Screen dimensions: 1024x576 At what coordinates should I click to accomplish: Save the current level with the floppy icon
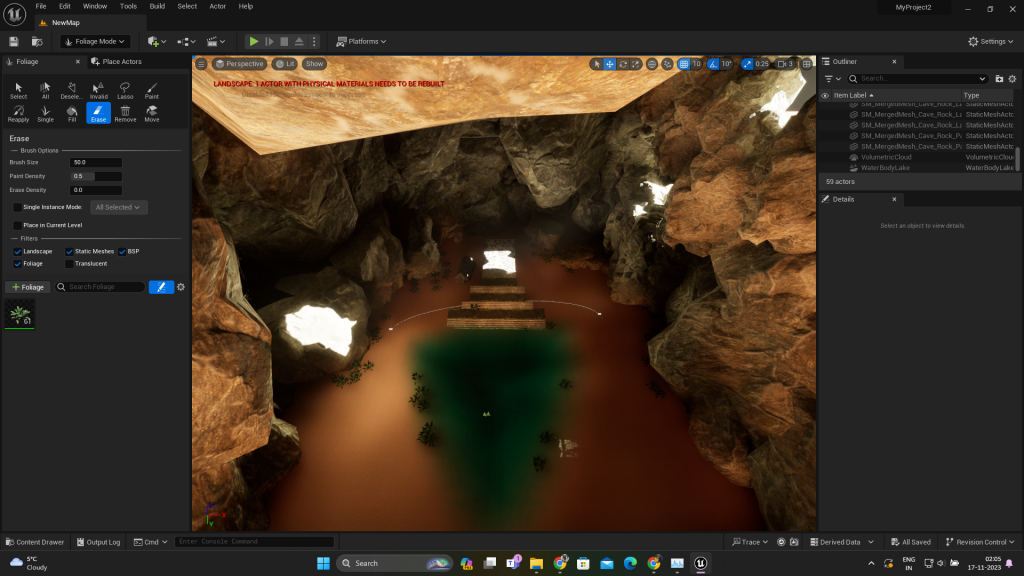14,41
